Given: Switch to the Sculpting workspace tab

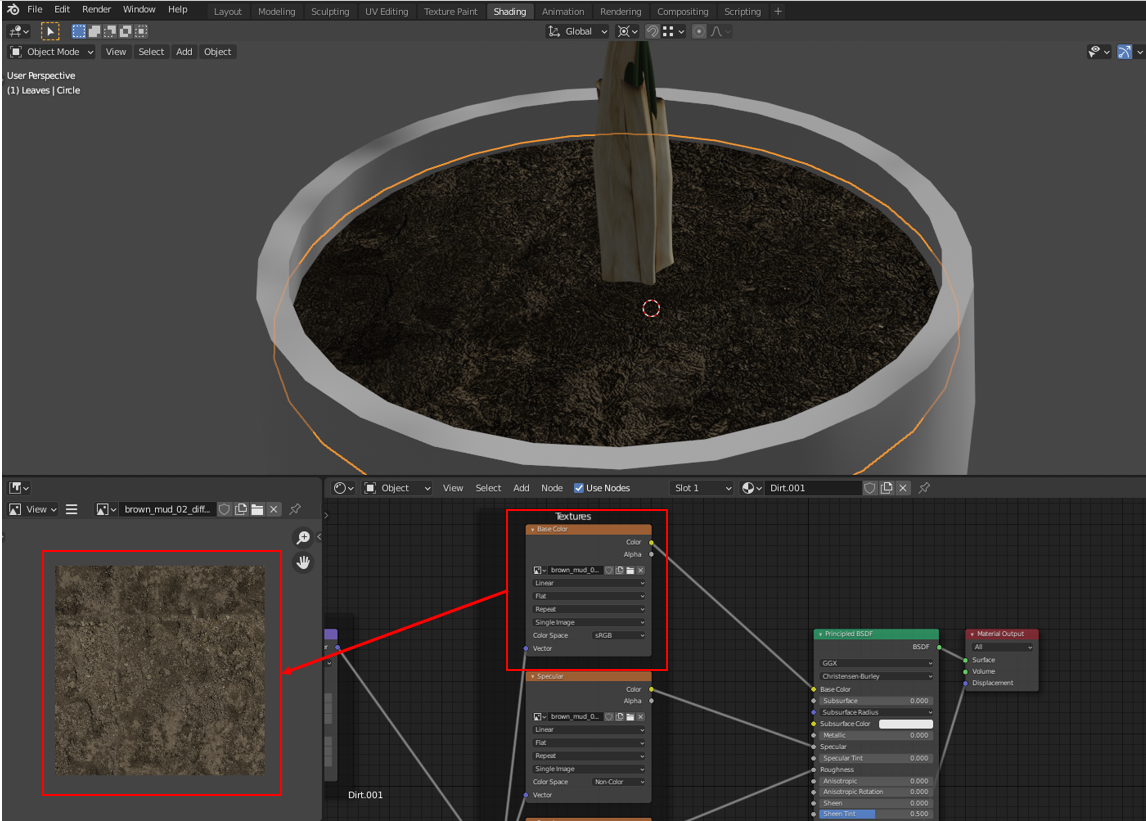Looking at the screenshot, I should tap(330, 12).
